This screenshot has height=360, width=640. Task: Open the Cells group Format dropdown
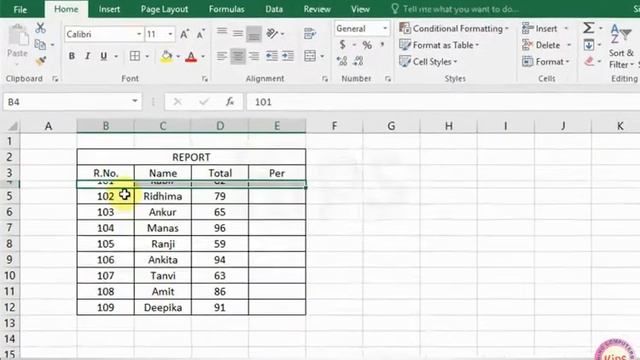pos(546,62)
